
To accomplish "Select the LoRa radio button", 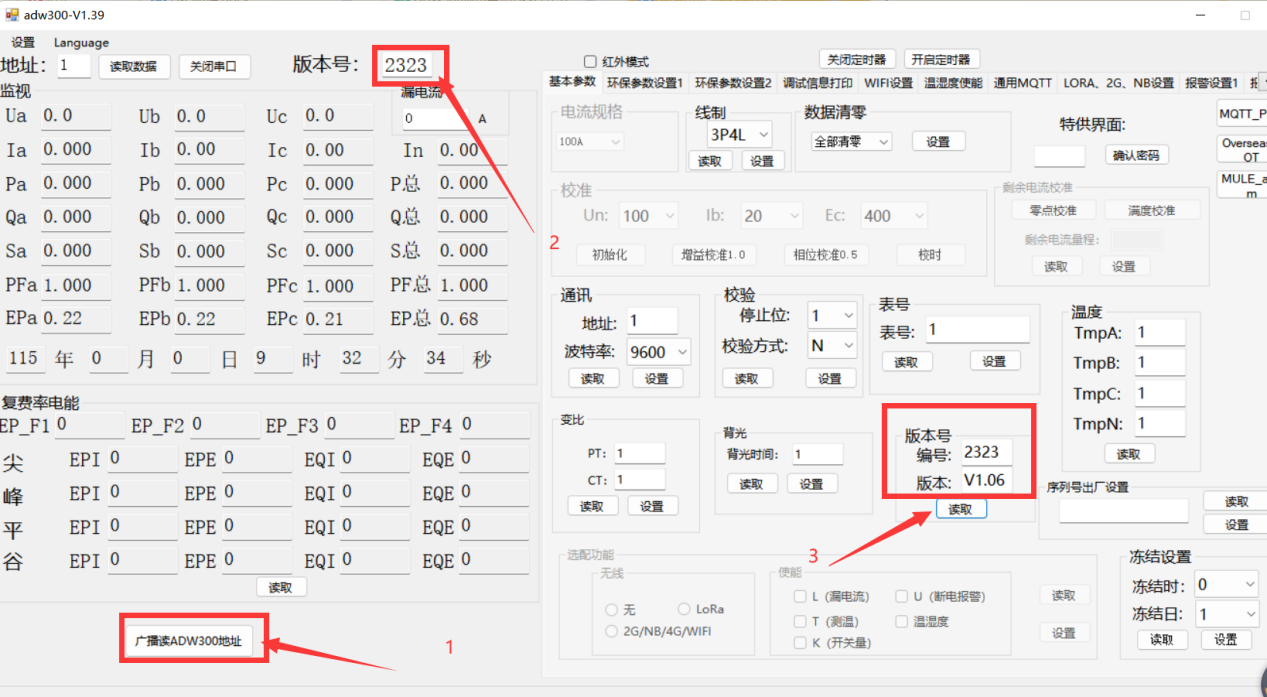I will (685, 609).
